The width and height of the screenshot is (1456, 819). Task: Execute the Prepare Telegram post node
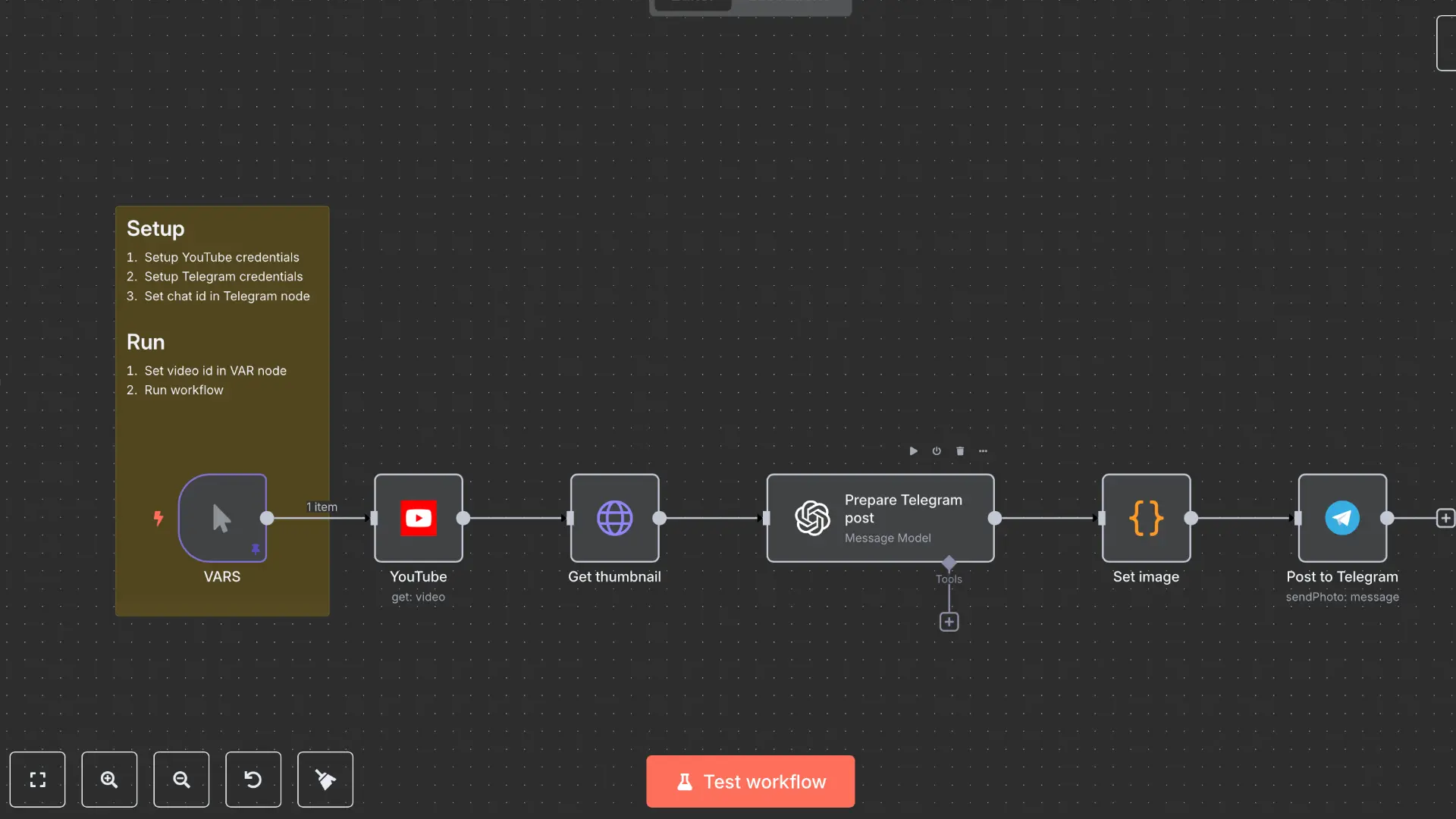[913, 450]
